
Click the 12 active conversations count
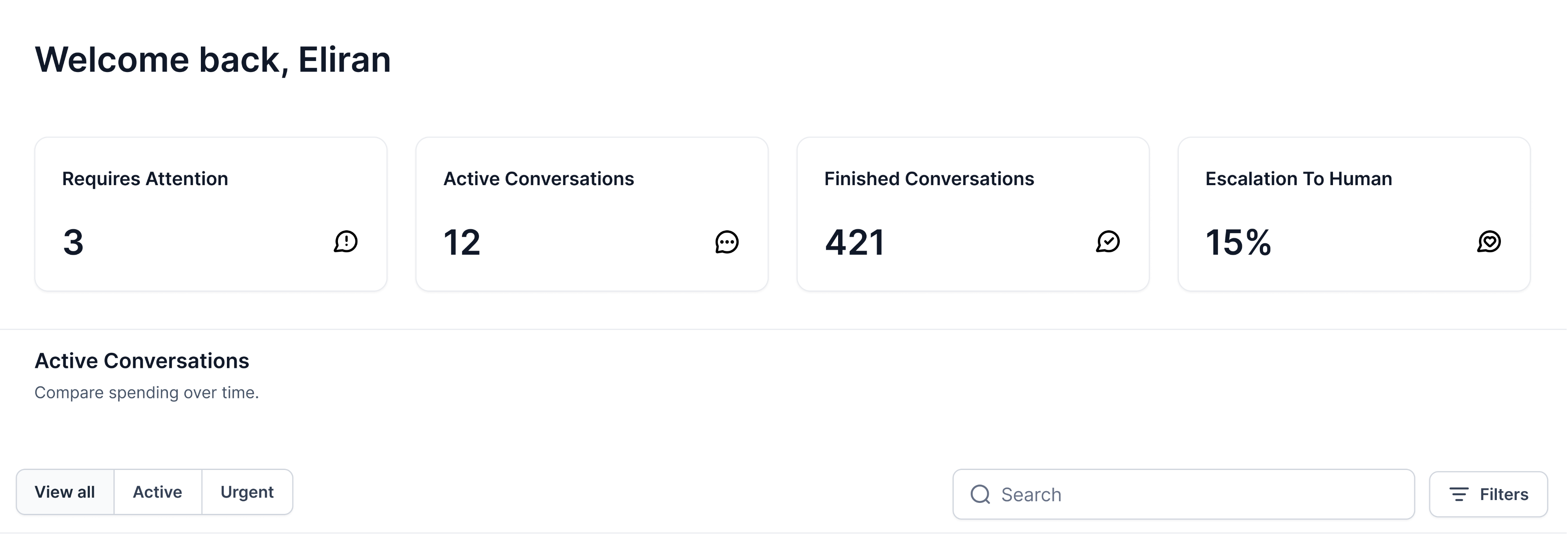point(462,242)
